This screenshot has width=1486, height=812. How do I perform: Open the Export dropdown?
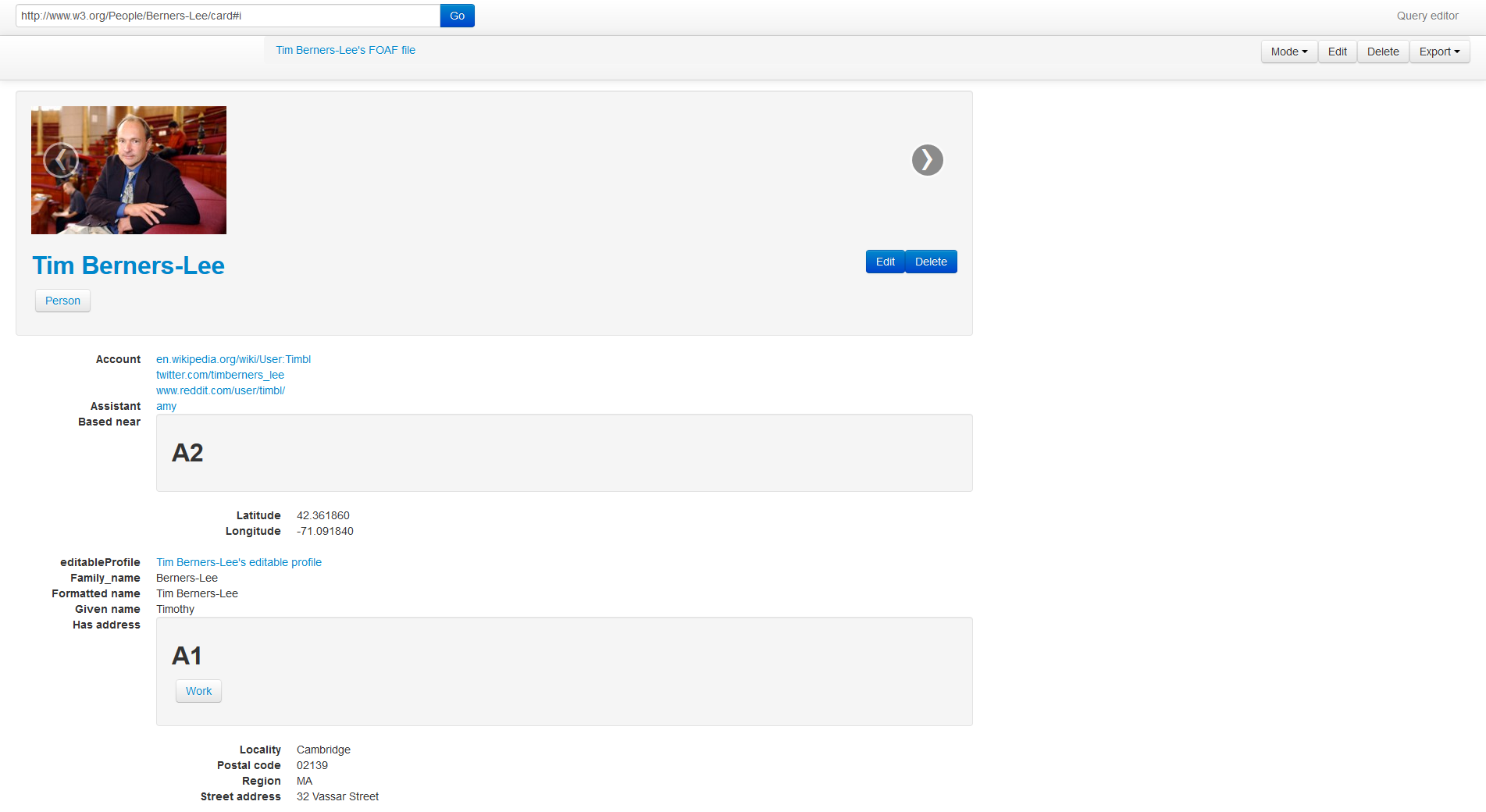[x=1439, y=51]
